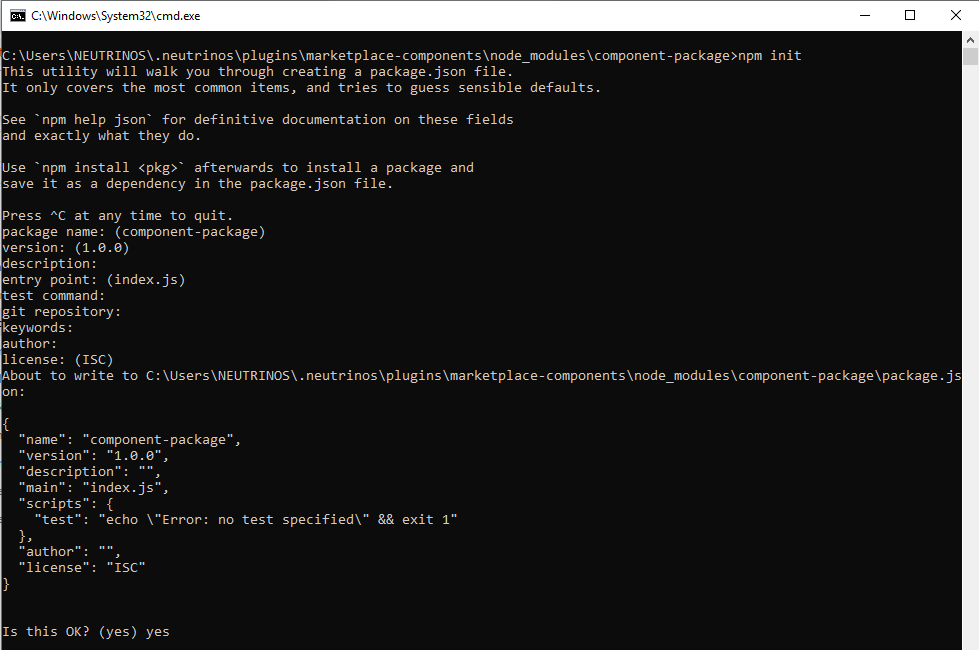Click the 'license: (ISC)' prompt line
979x650 pixels.
coord(57,360)
